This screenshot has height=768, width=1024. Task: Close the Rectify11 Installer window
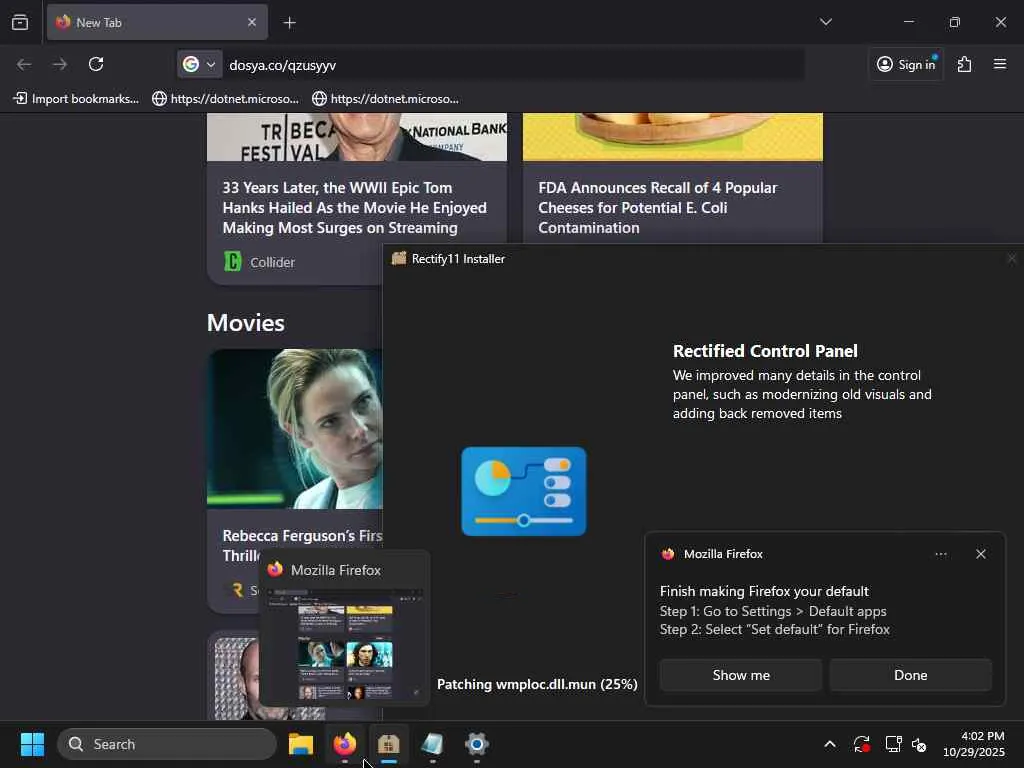[x=1012, y=259]
